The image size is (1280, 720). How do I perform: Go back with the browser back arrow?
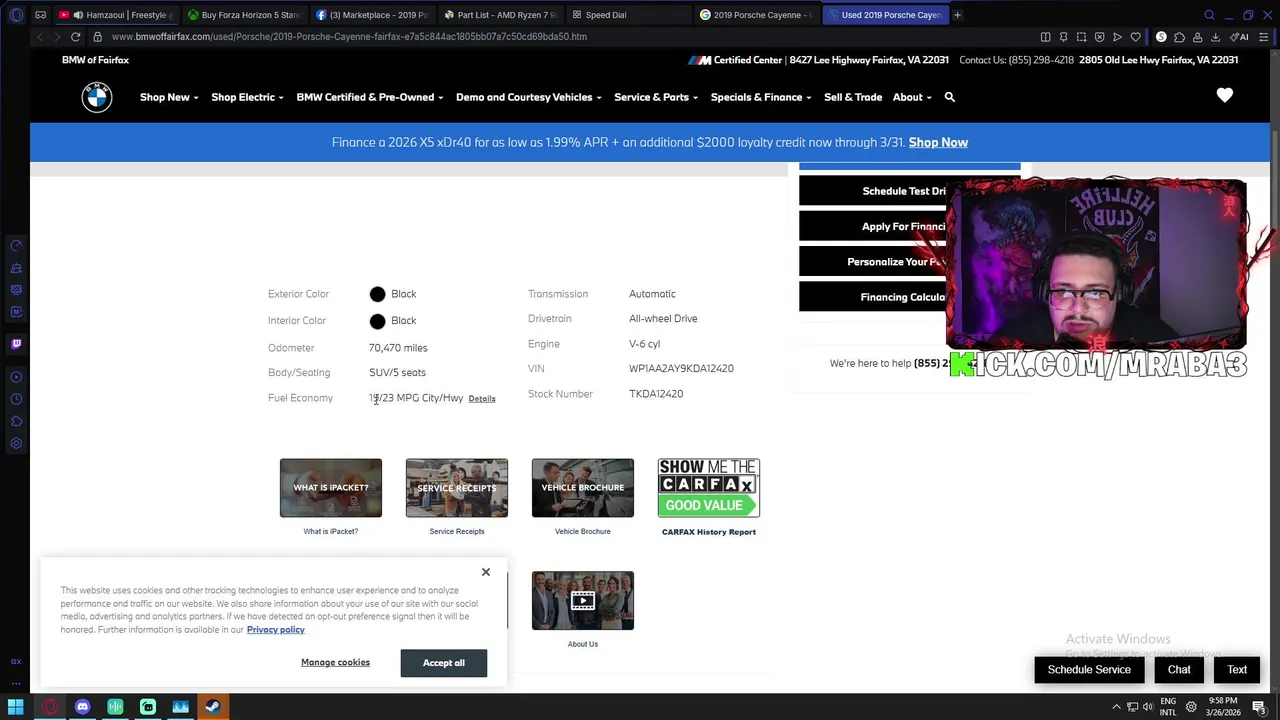[40, 37]
